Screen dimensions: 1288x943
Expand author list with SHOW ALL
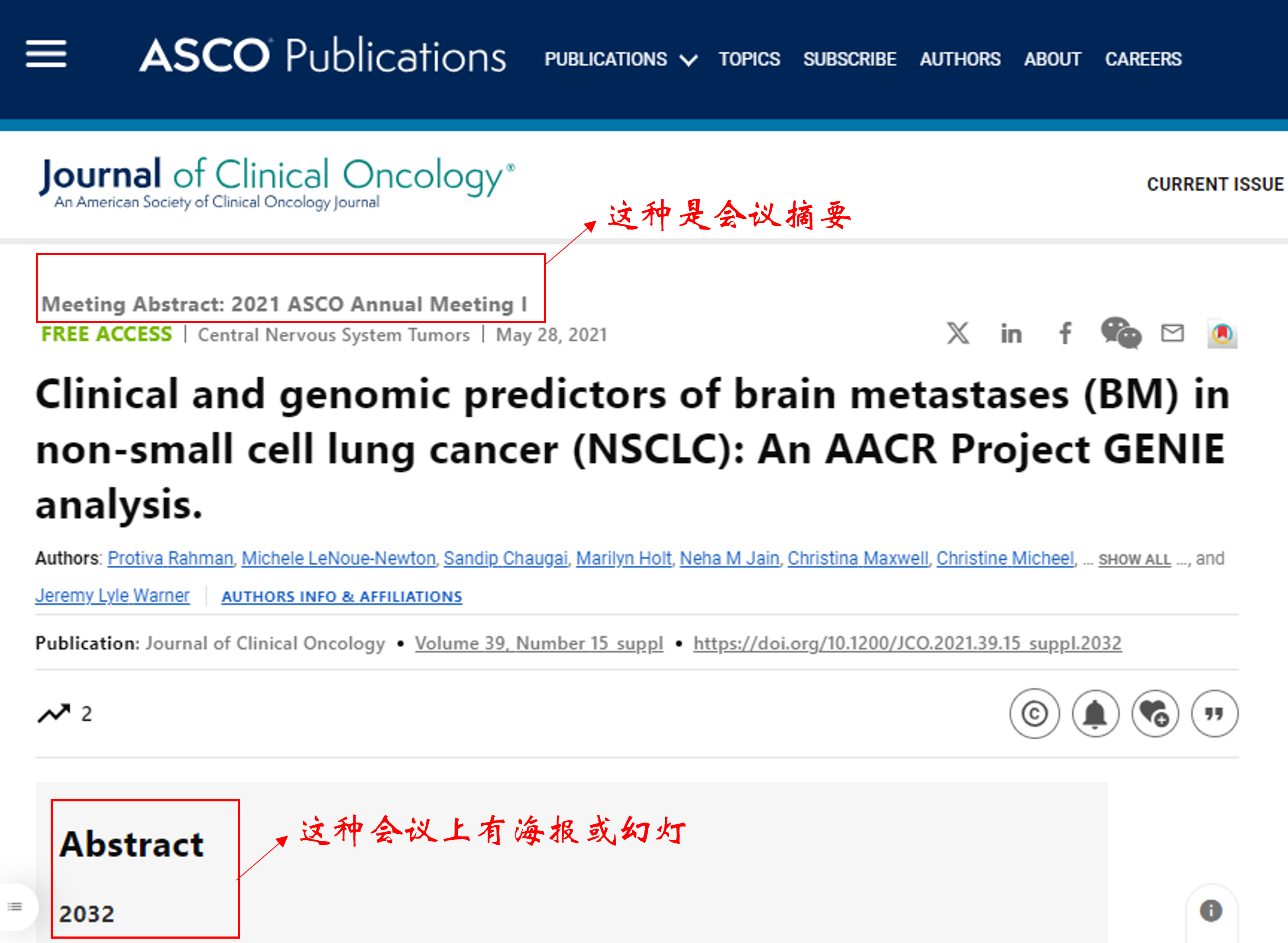tap(1135, 559)
